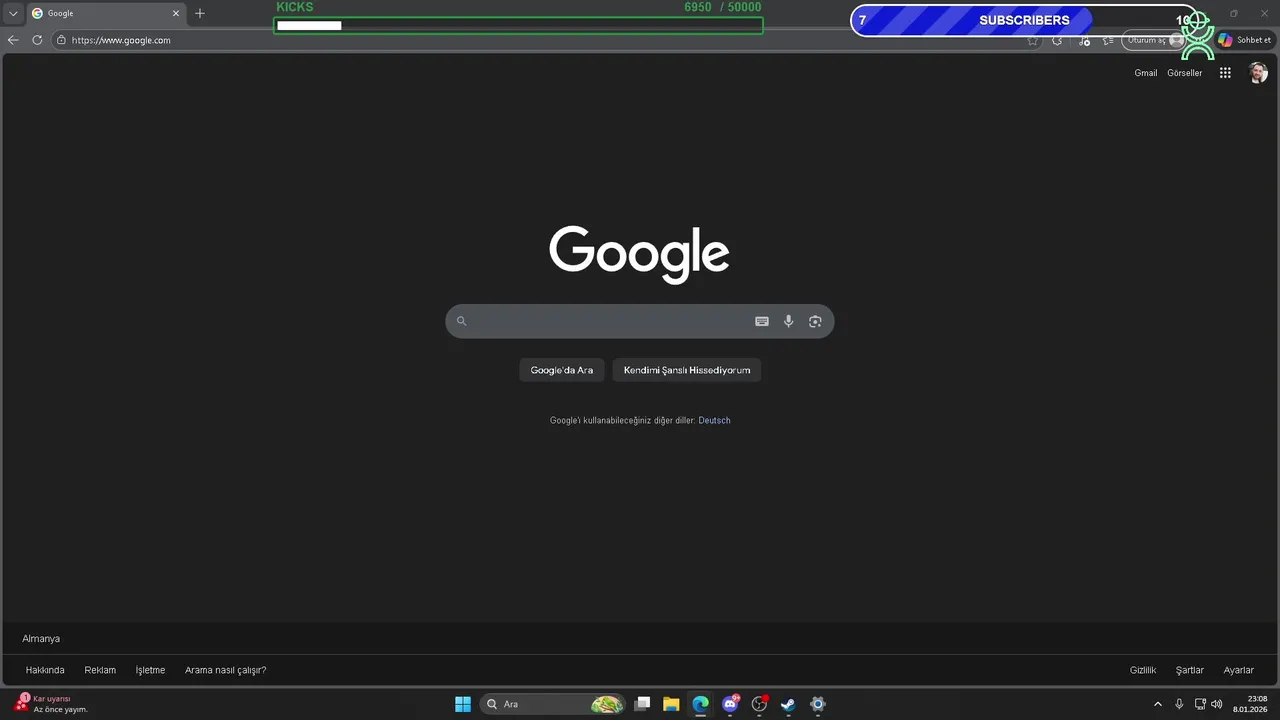Open the Gizlilik privacy link
The image size is (1280, 720).
[1143, 670]
